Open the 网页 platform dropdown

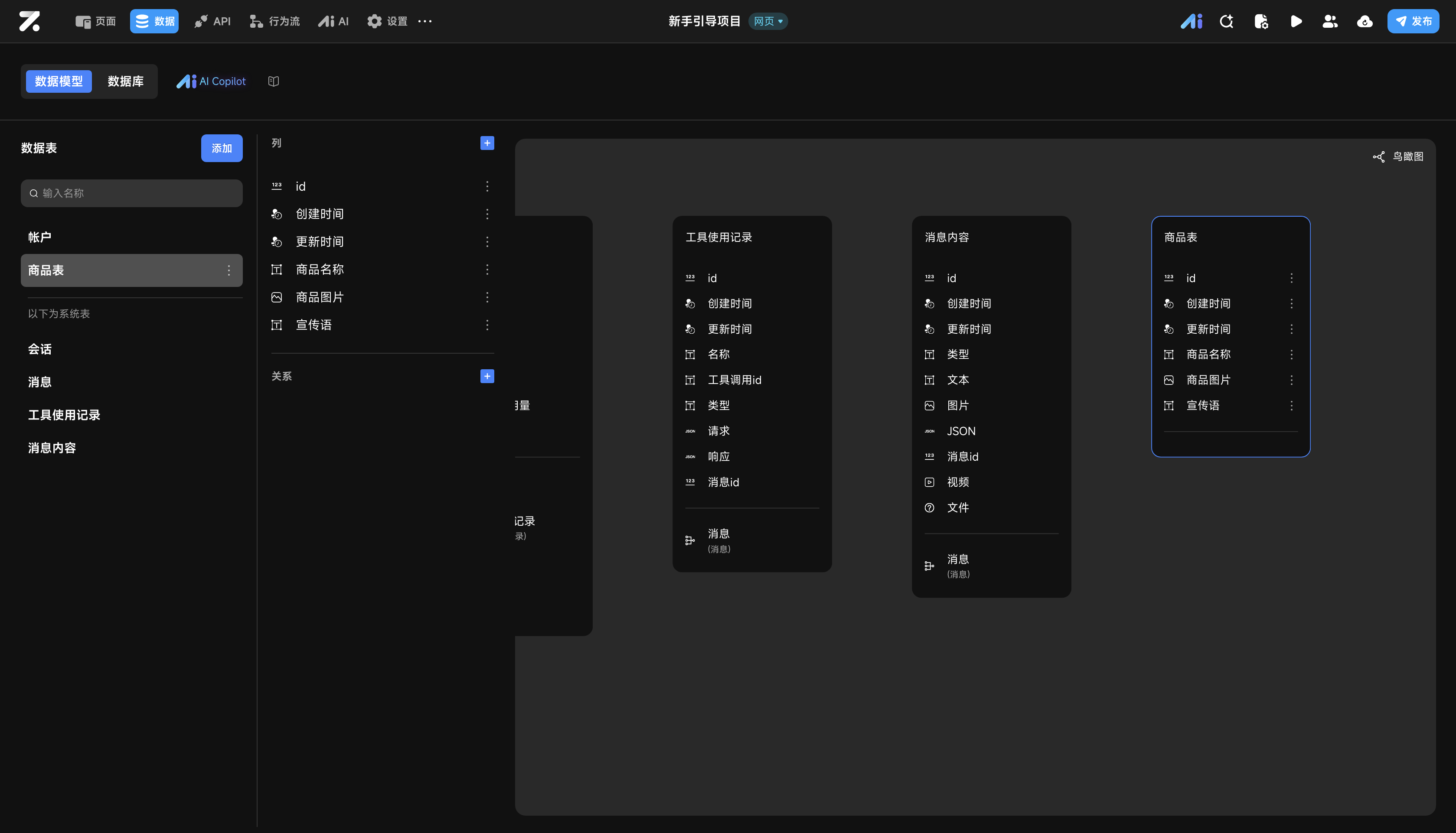click(x=768, y=21)
